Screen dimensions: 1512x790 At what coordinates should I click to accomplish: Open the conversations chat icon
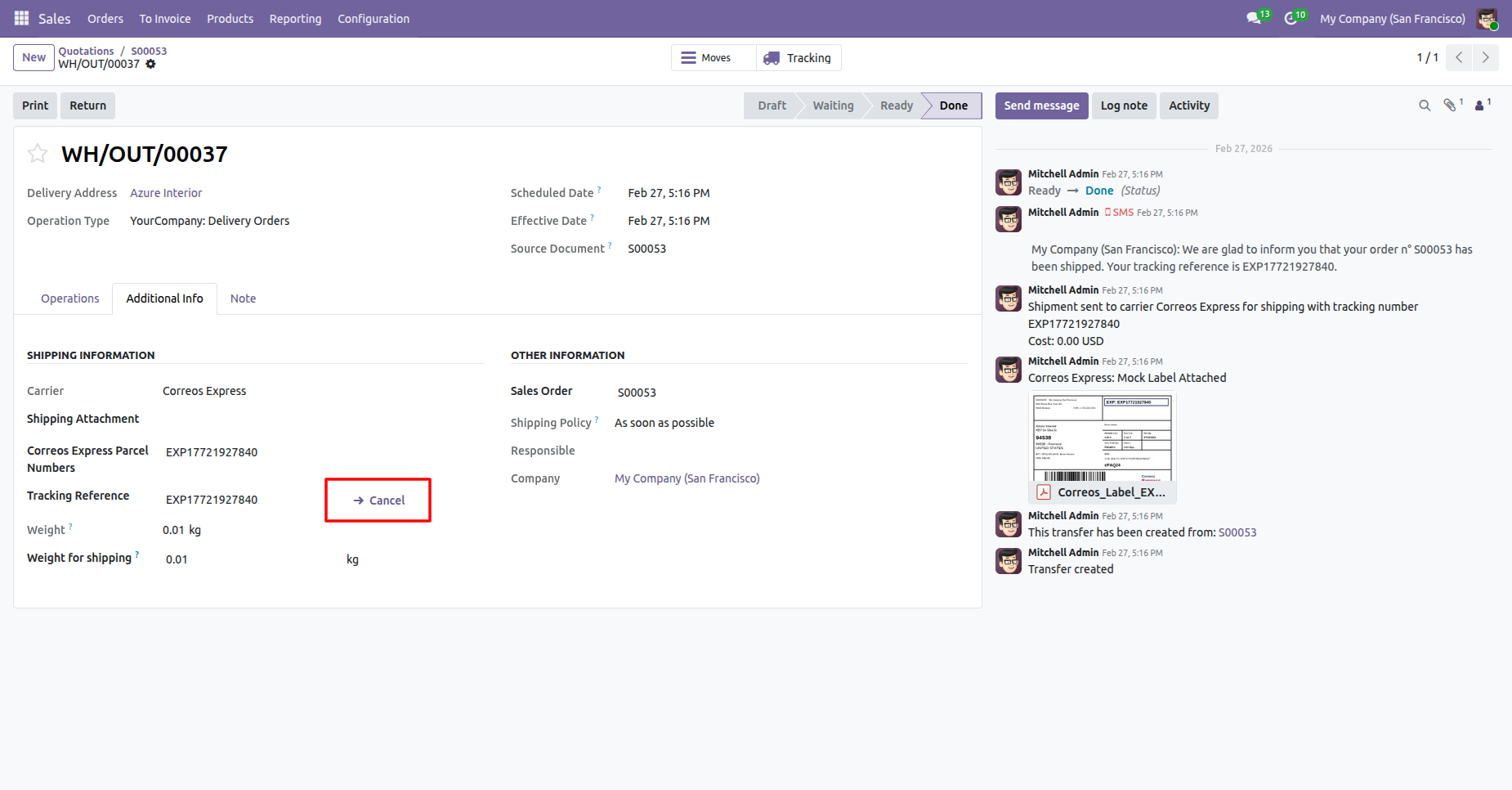pos(1255,18)
